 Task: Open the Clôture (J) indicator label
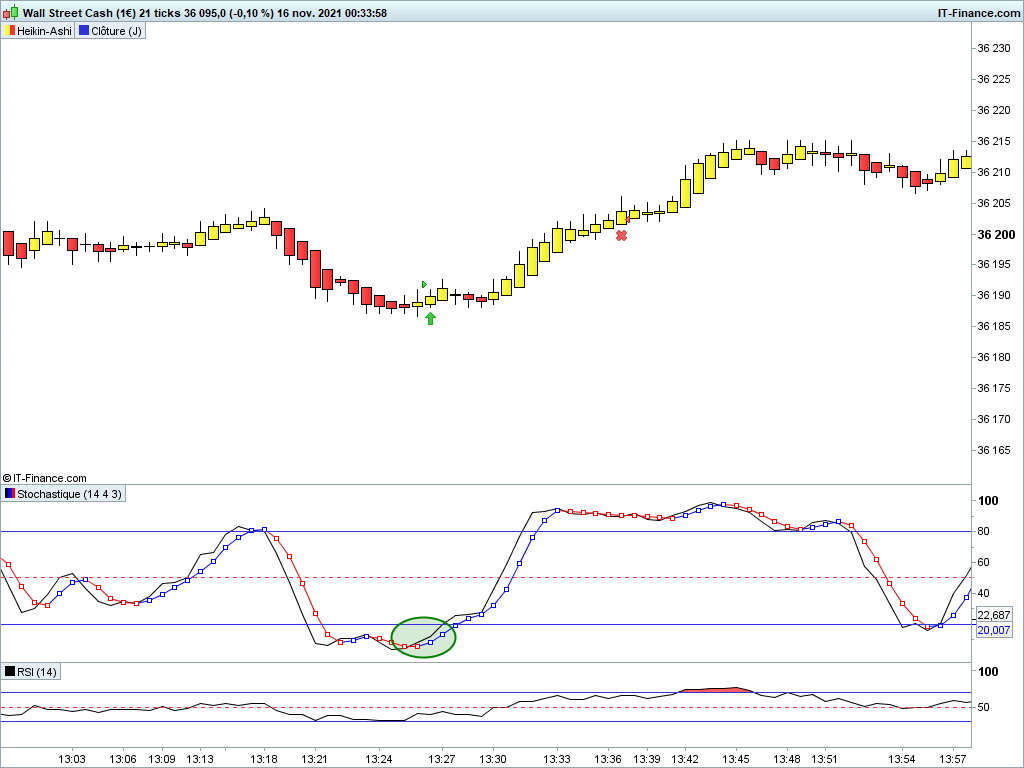[x=110, y=31]
